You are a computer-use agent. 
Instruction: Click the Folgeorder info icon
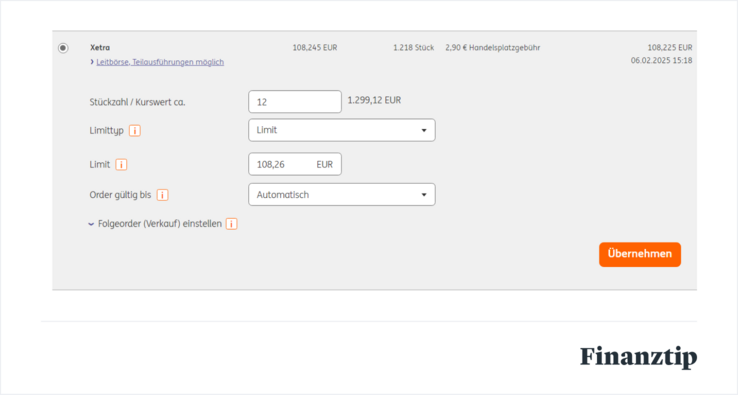232,224
